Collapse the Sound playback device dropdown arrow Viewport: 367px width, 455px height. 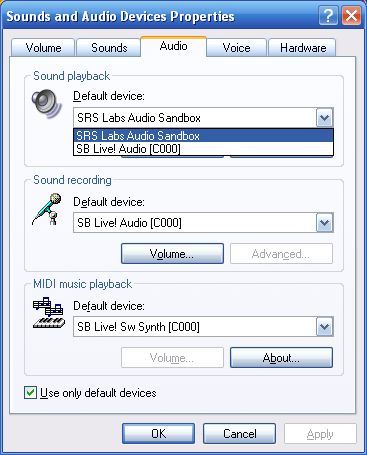[x=324, y=118]
